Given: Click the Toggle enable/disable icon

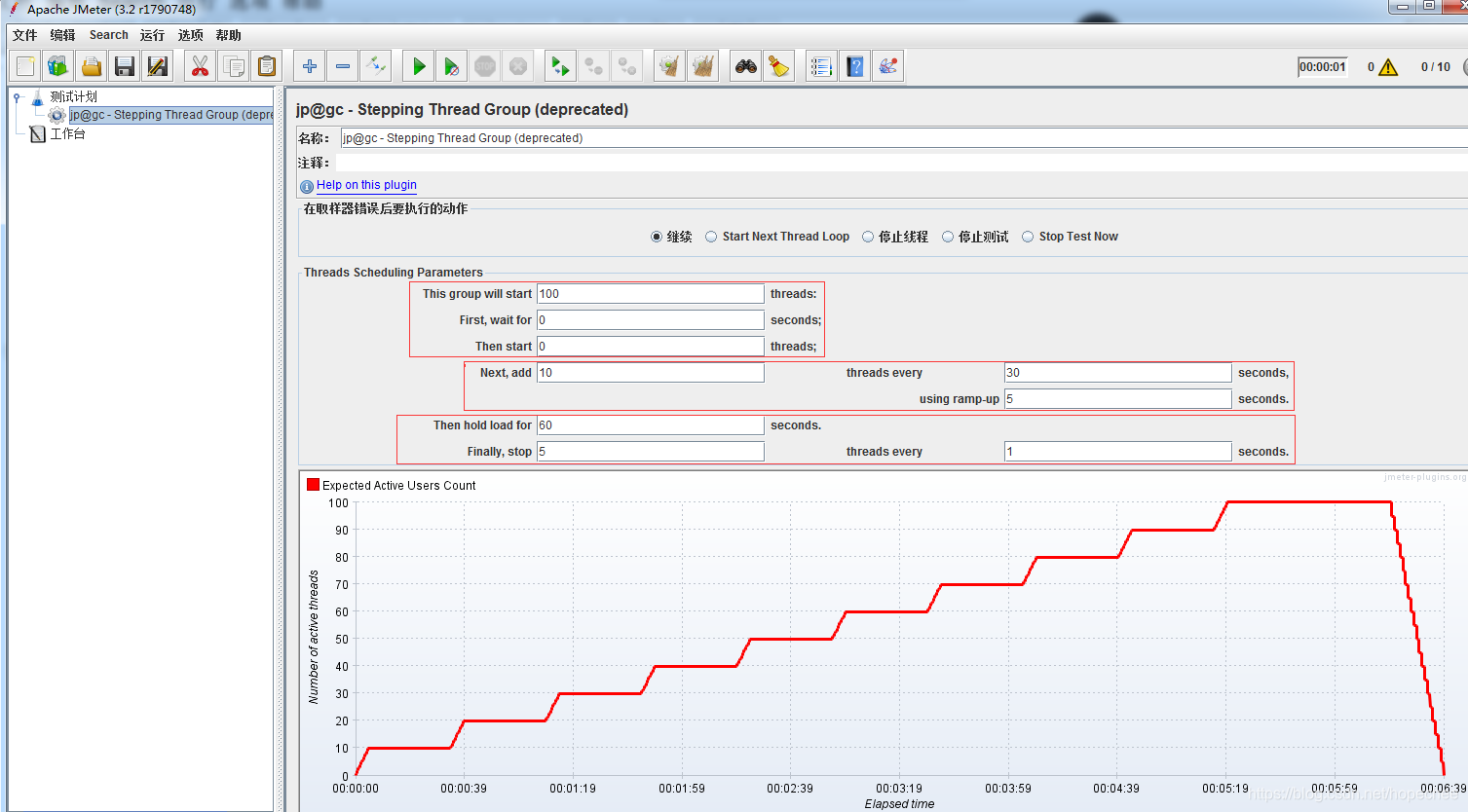Looking at the screenshot, I should [x=375, y=66].
